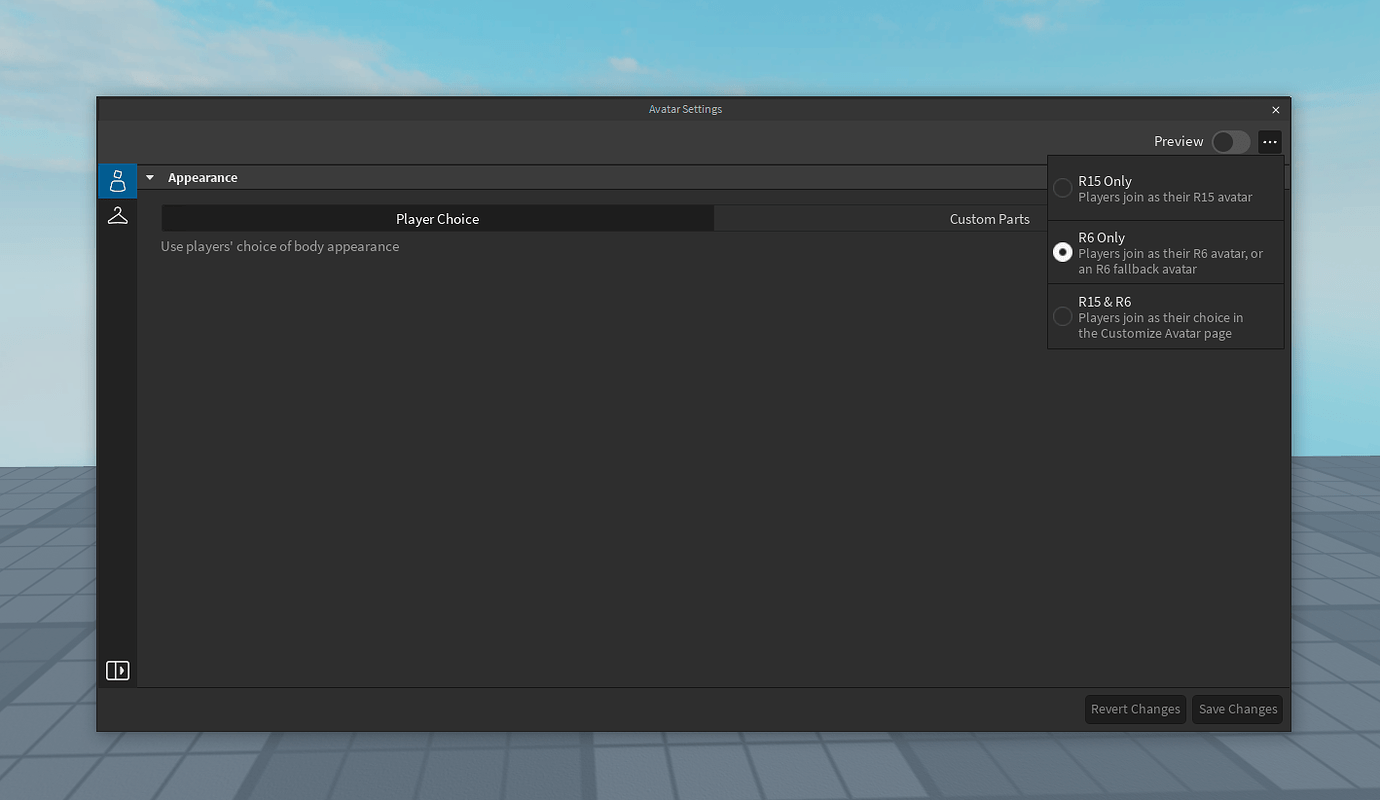Select the R15 & R6 radio button
This screenshot has height=800, width=1380.
[x=1062, y=316]
